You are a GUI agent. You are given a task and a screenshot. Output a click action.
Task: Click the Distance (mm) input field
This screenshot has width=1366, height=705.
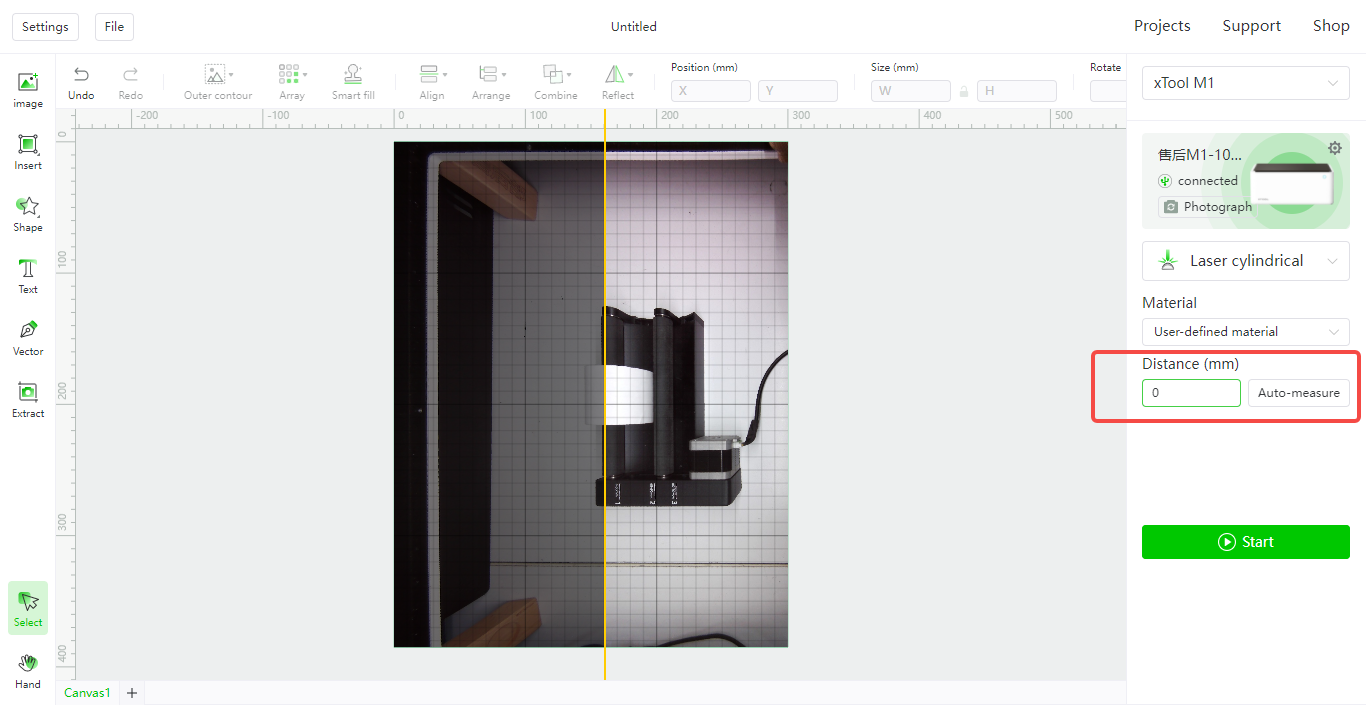tap(1190, 393)
